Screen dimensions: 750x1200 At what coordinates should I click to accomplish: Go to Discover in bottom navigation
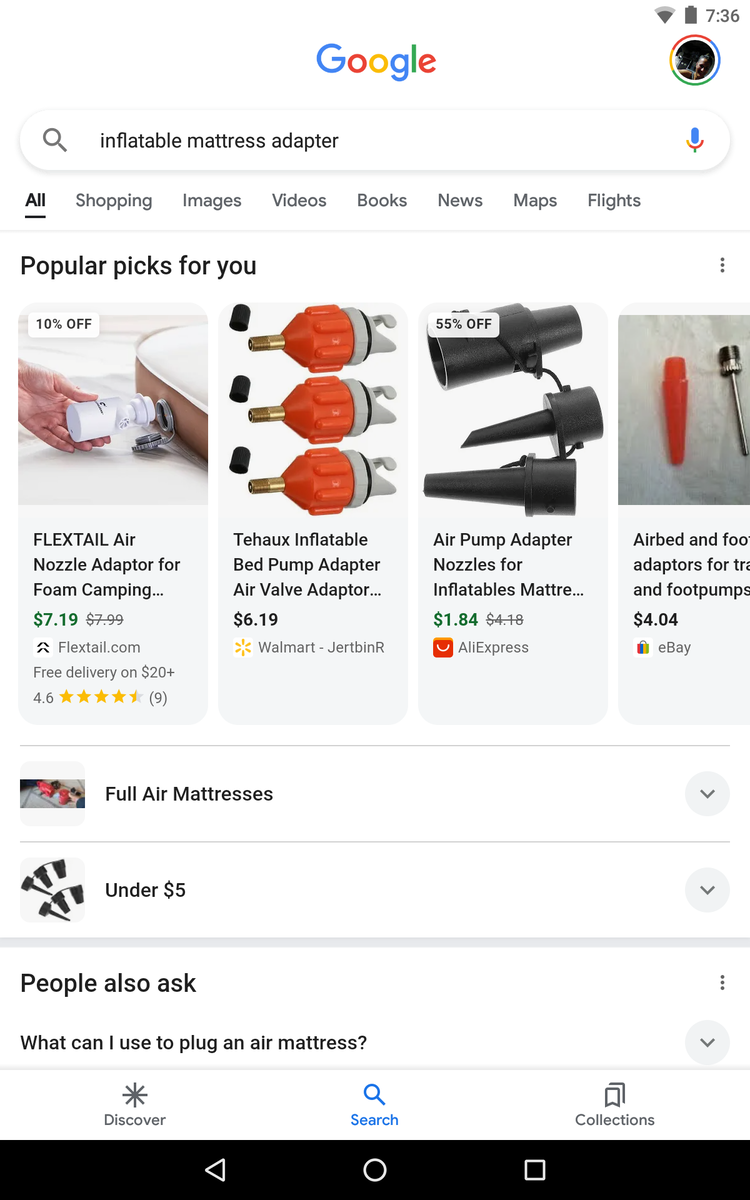(x=135, y=1104)
